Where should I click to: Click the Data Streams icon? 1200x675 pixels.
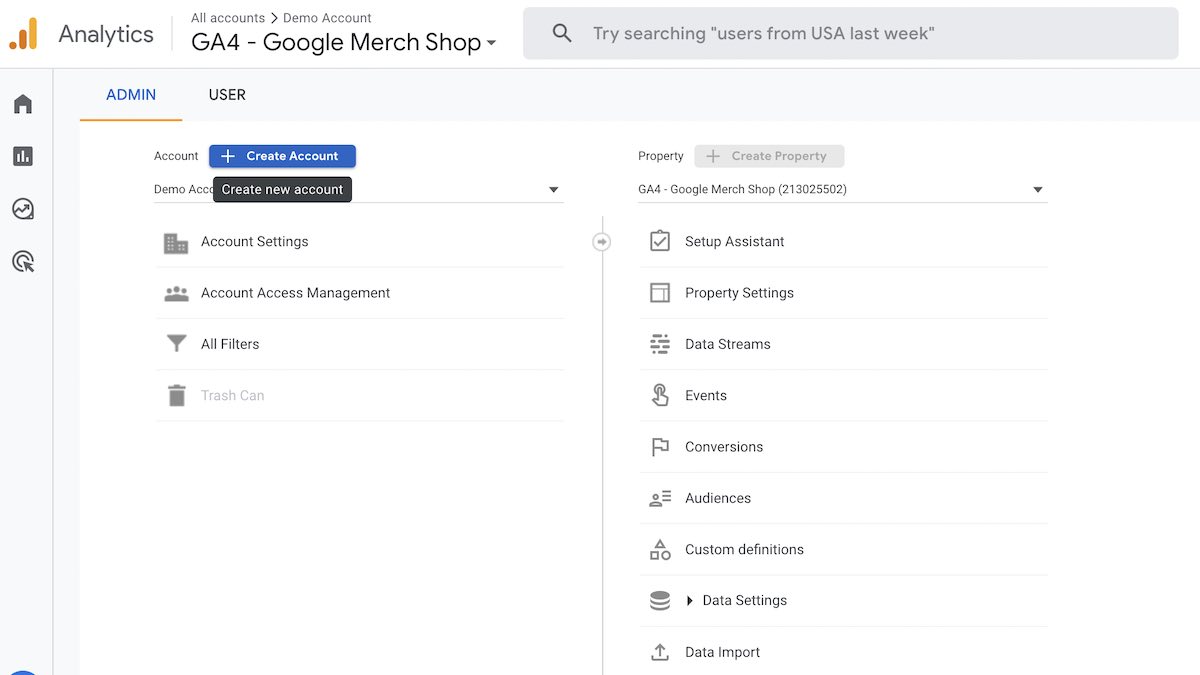660,344
